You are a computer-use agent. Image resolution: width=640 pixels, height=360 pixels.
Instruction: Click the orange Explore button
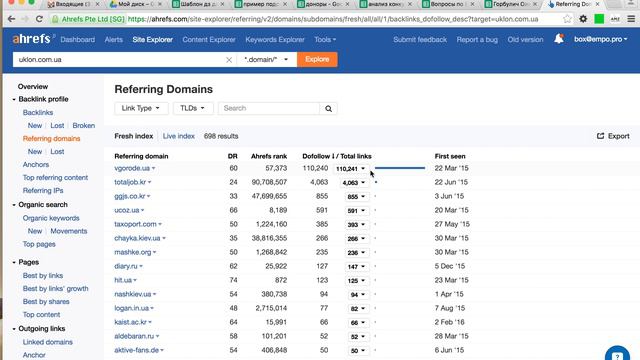[x=317, y=60]
